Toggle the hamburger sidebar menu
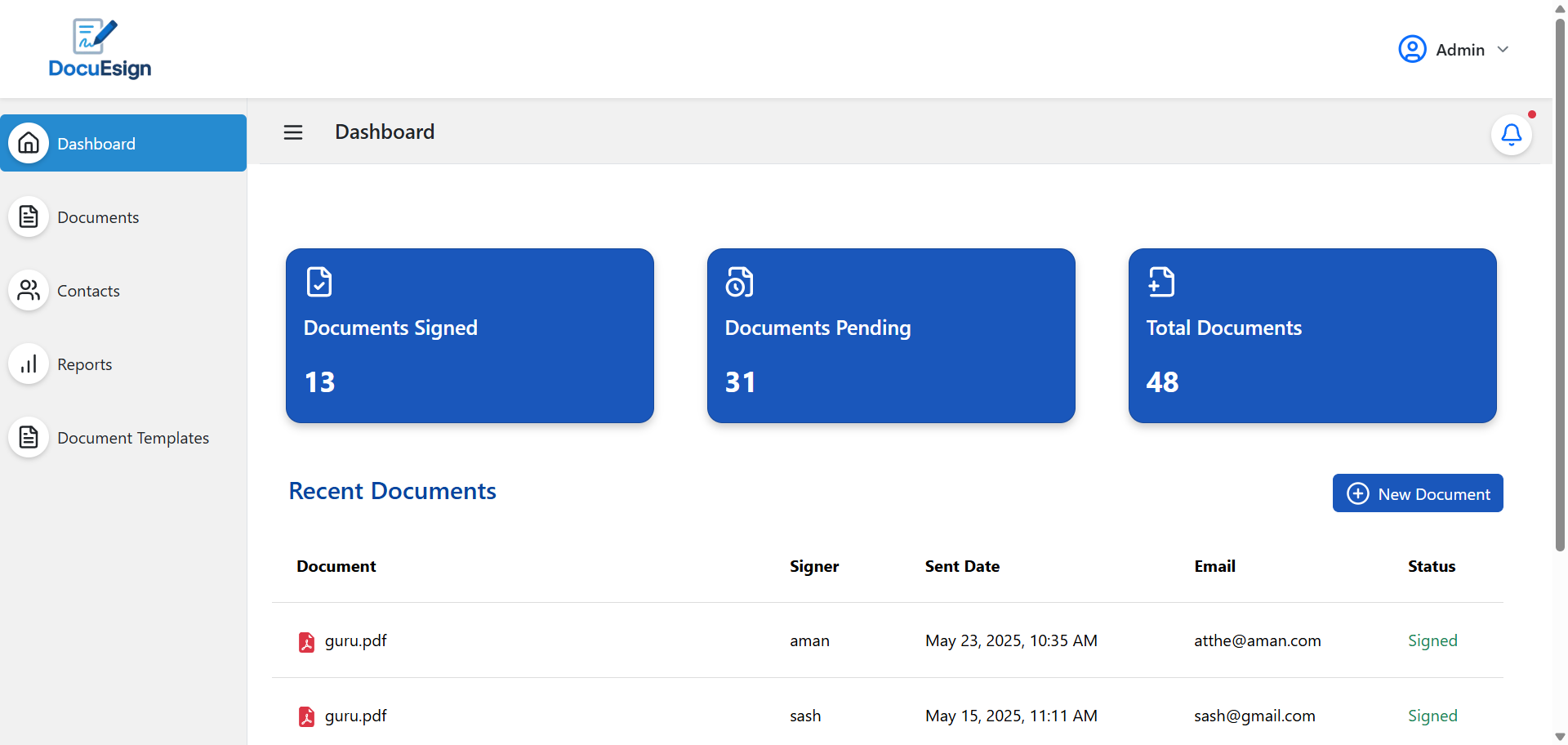1568x745 pixels. coord(293,132)
